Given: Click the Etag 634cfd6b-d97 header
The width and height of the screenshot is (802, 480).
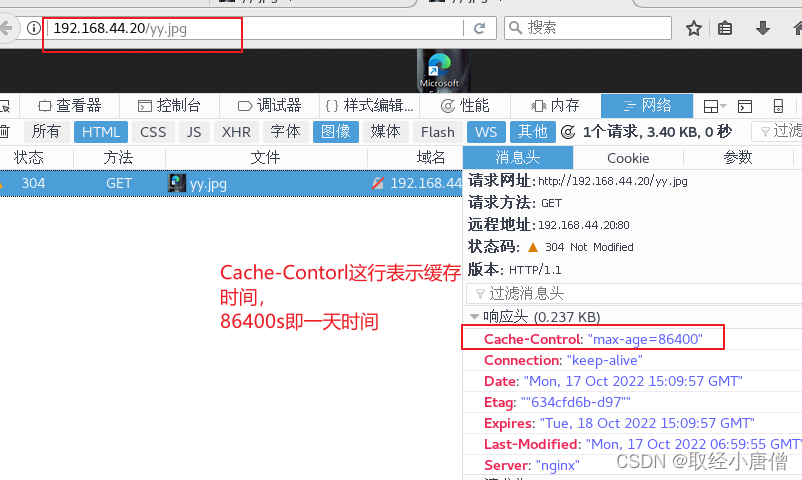Looking at the screenshot, I should (557, 402).
